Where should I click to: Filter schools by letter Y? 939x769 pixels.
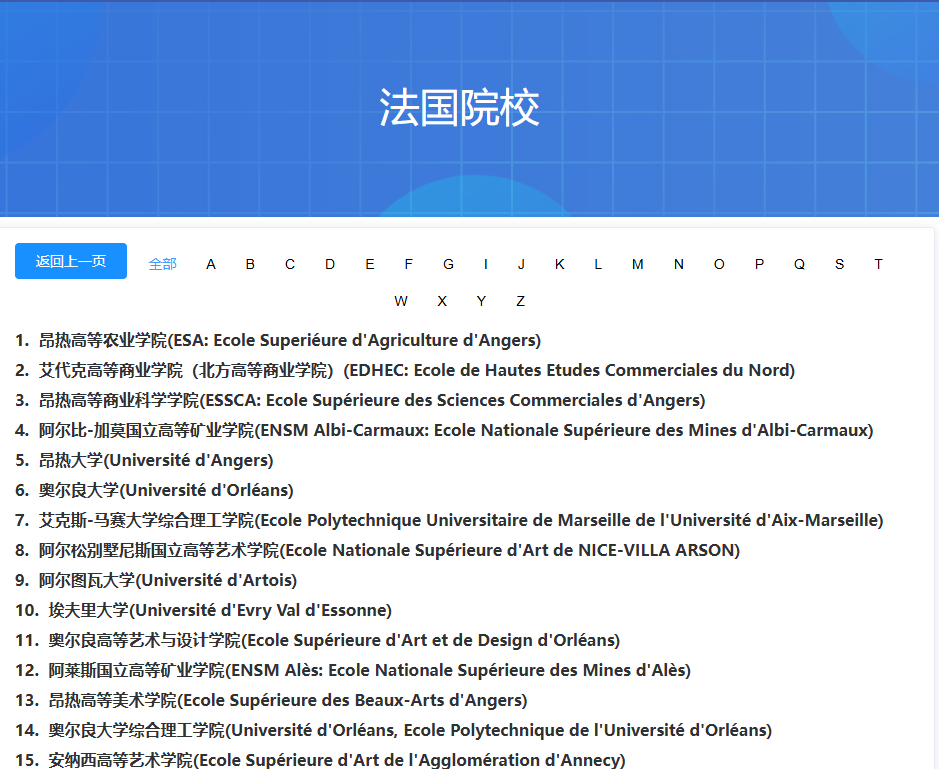[481, 301]
